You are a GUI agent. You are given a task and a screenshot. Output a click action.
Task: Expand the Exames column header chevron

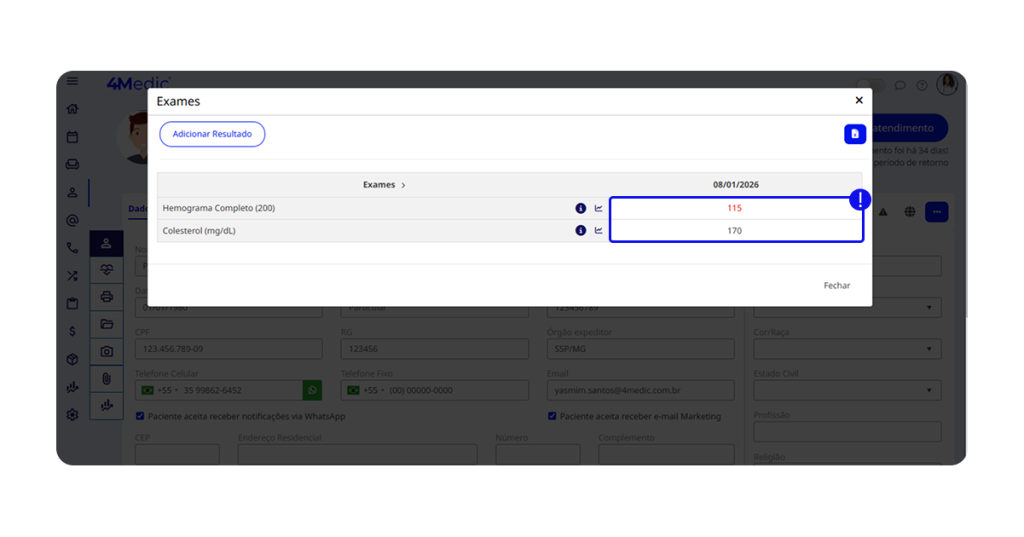(x=403, y=185)
